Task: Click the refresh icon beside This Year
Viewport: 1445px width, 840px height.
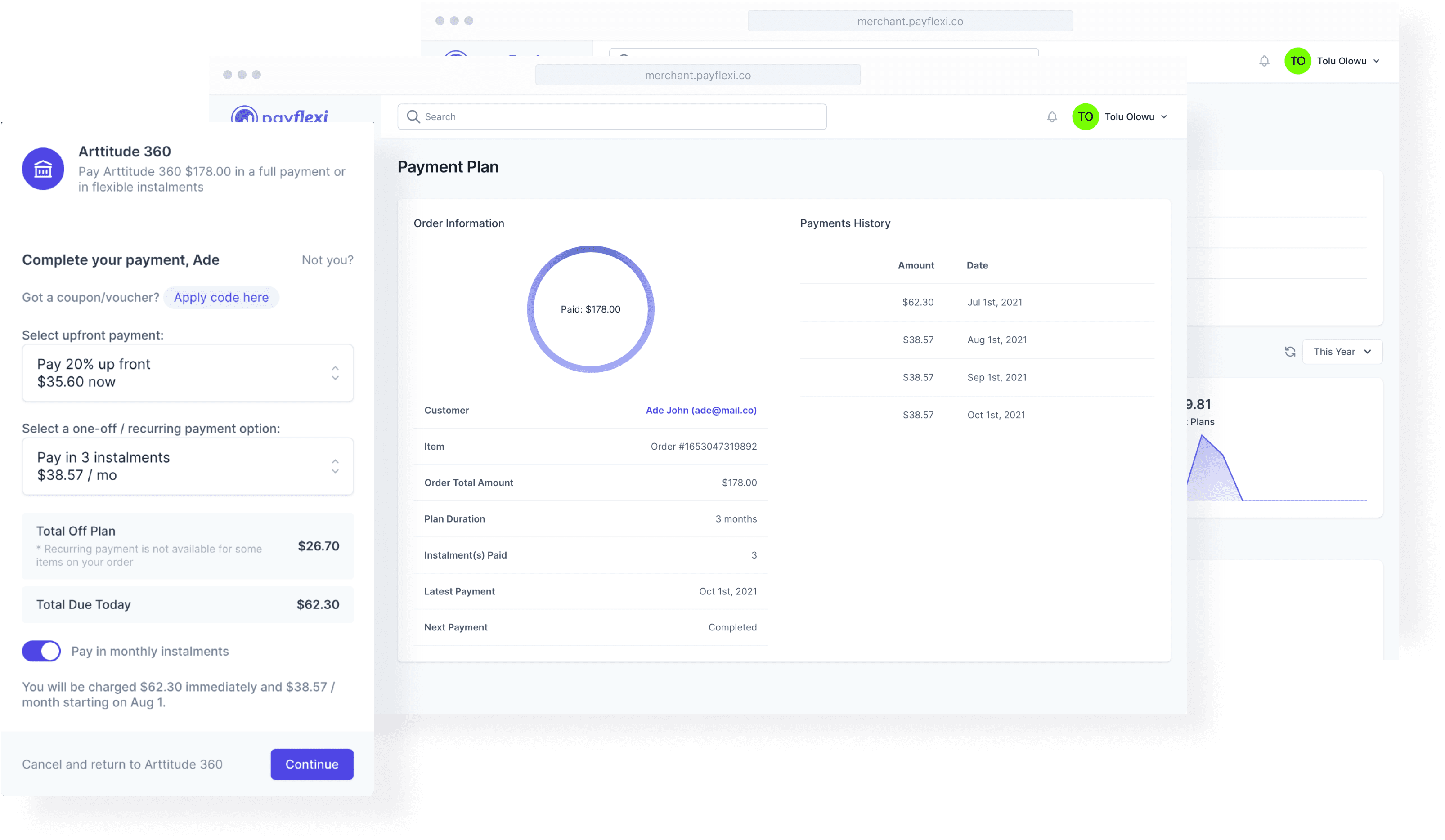Action: tap(1290, 352)
